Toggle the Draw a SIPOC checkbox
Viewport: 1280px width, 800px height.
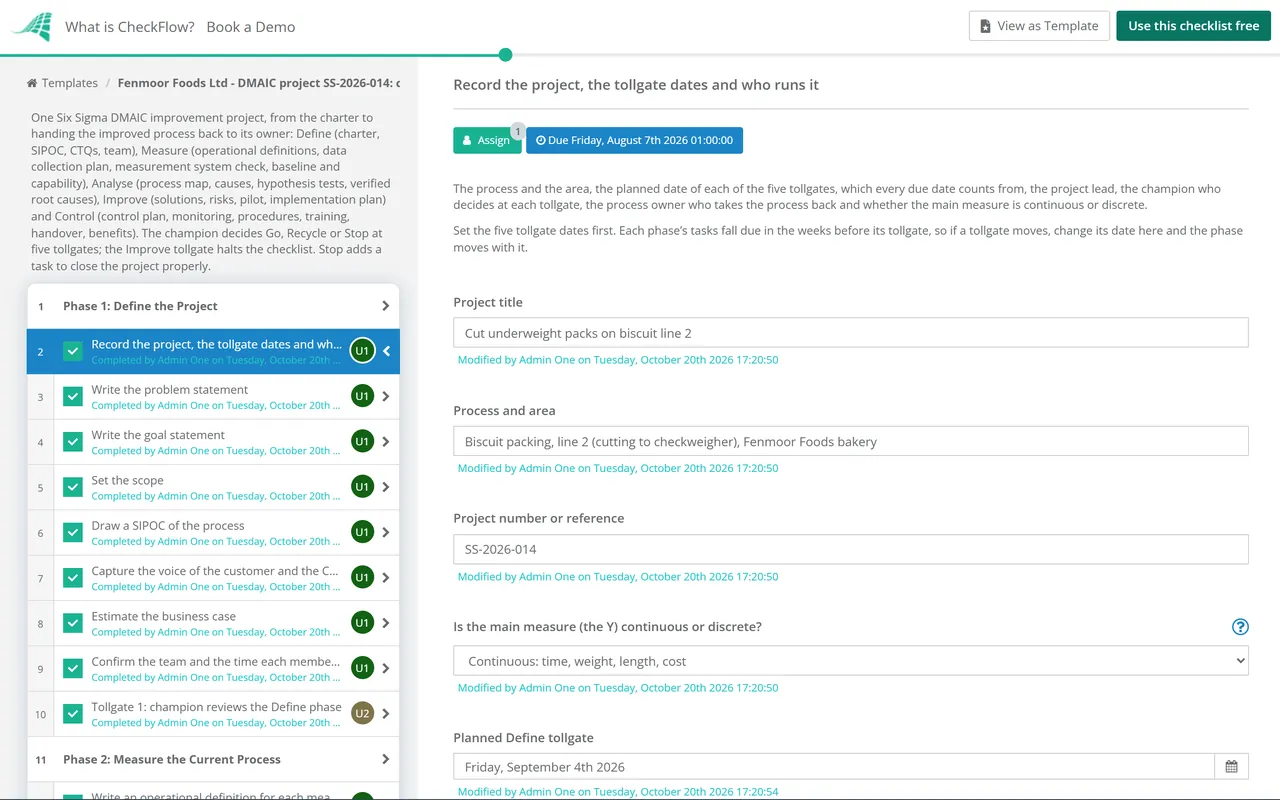[x=73, y=532]
